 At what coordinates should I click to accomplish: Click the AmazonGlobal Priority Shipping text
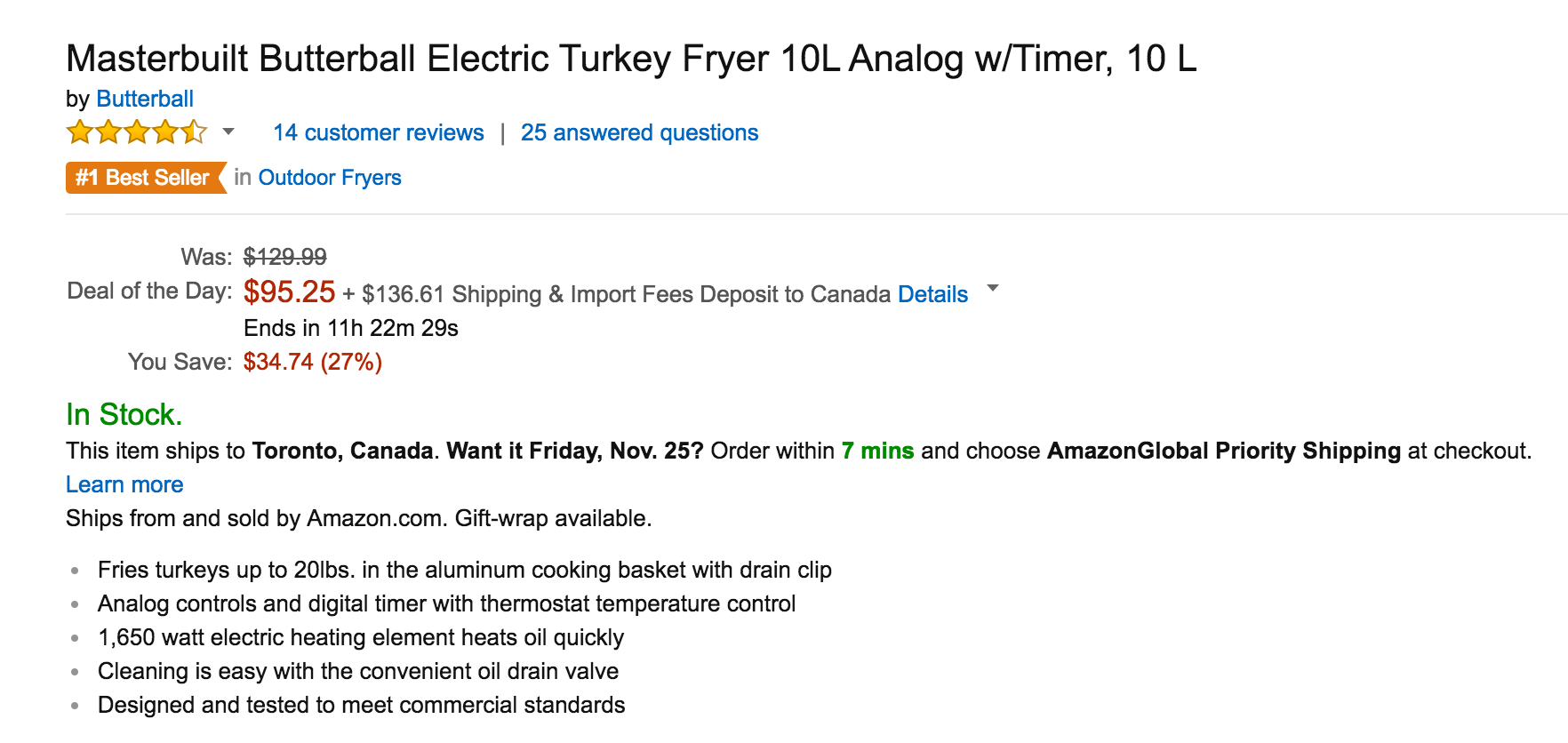pos(1223,451)
